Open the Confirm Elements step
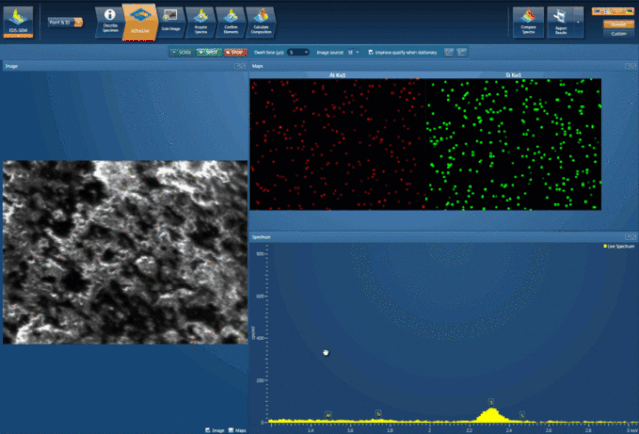Viewport: 639px width, 434px height. (231, 22)
